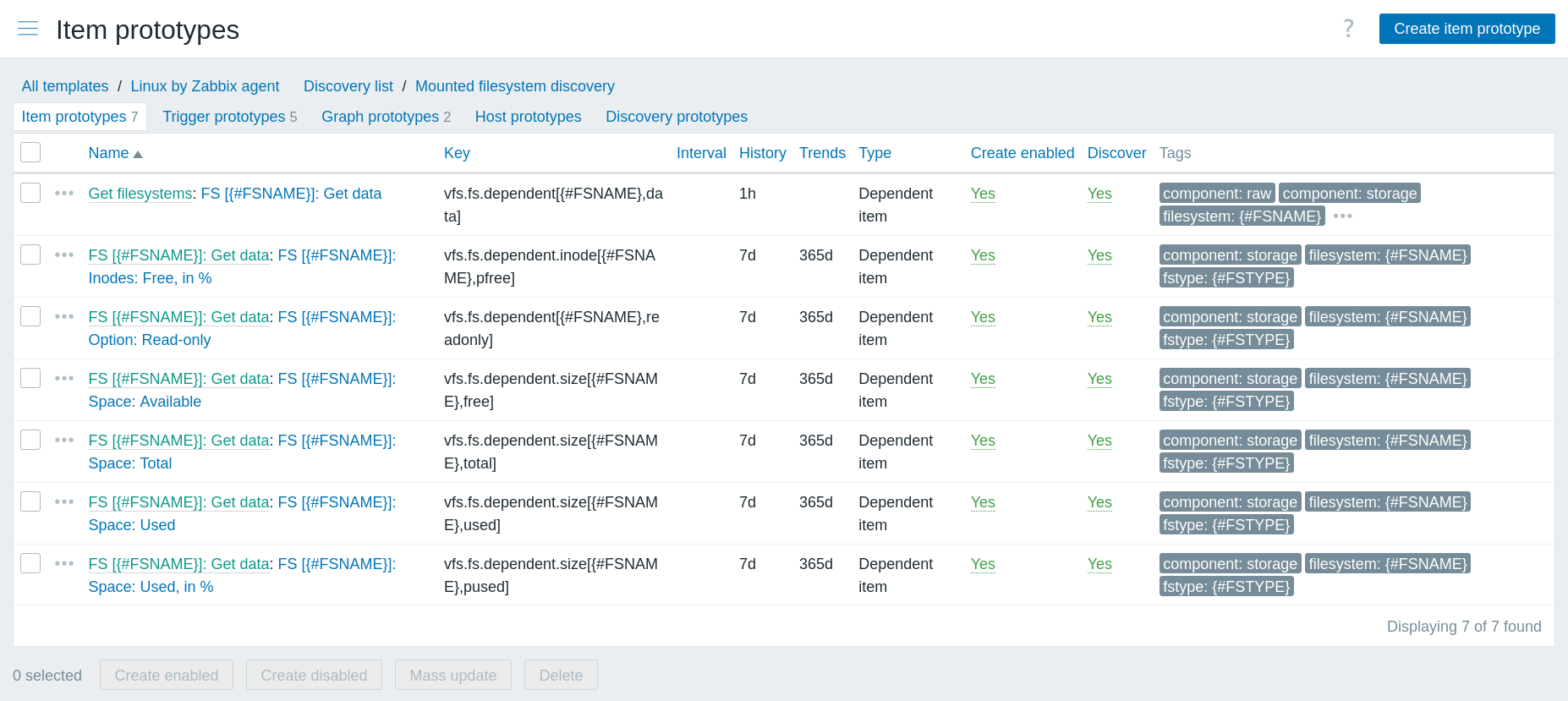This screenshot has height=701, width=1568.
Task: Switch to Trigger prototypes tab
Action: click(x=223, y=117)
